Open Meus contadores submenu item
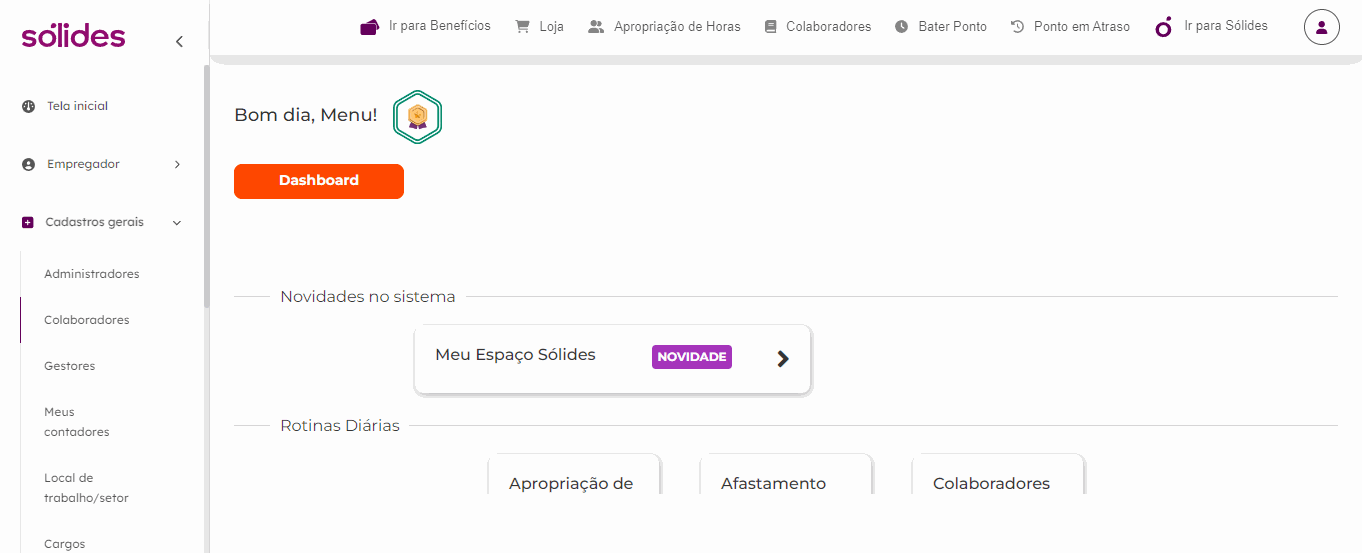Screen dimensions: 1362x553 tap(77, 422)
